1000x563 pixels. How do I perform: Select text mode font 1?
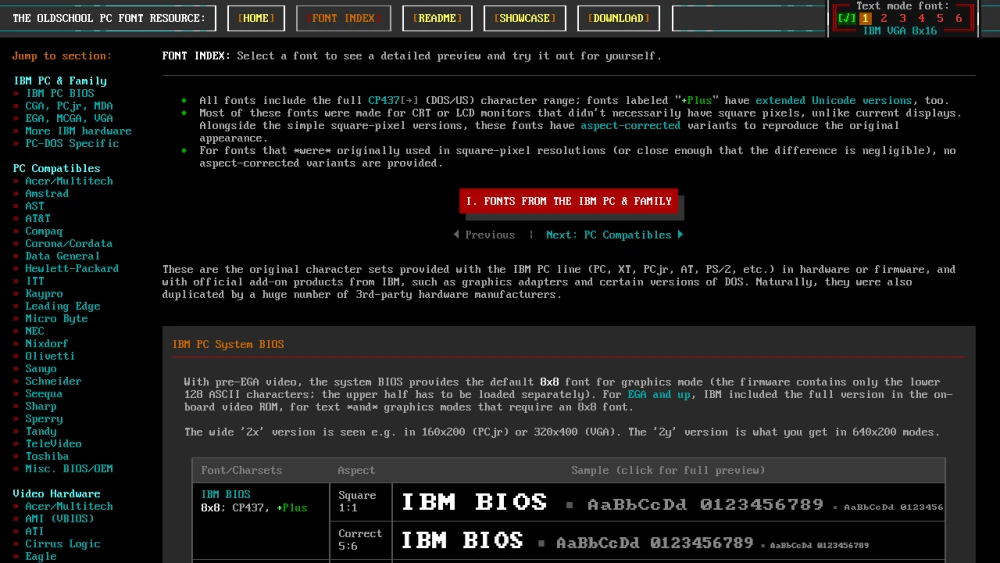[x=865, y=18]
